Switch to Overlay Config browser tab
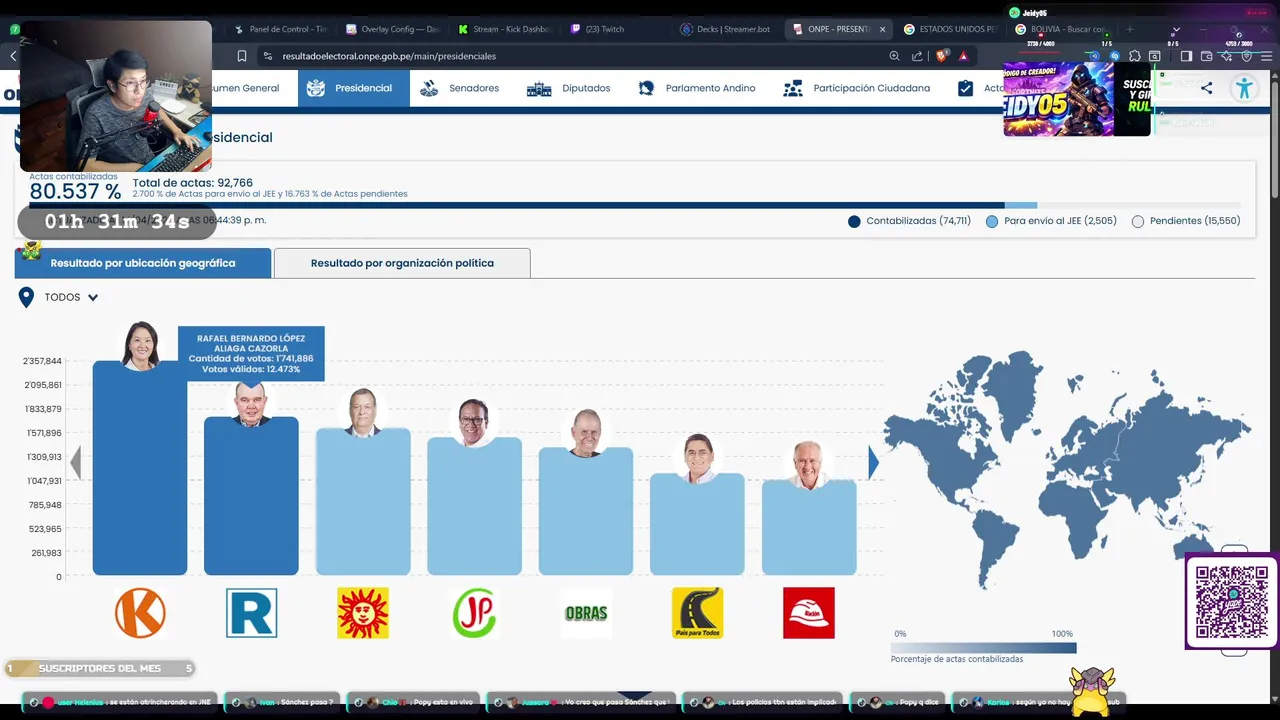This screenshot has width=1280, height=720. [391, 29]
